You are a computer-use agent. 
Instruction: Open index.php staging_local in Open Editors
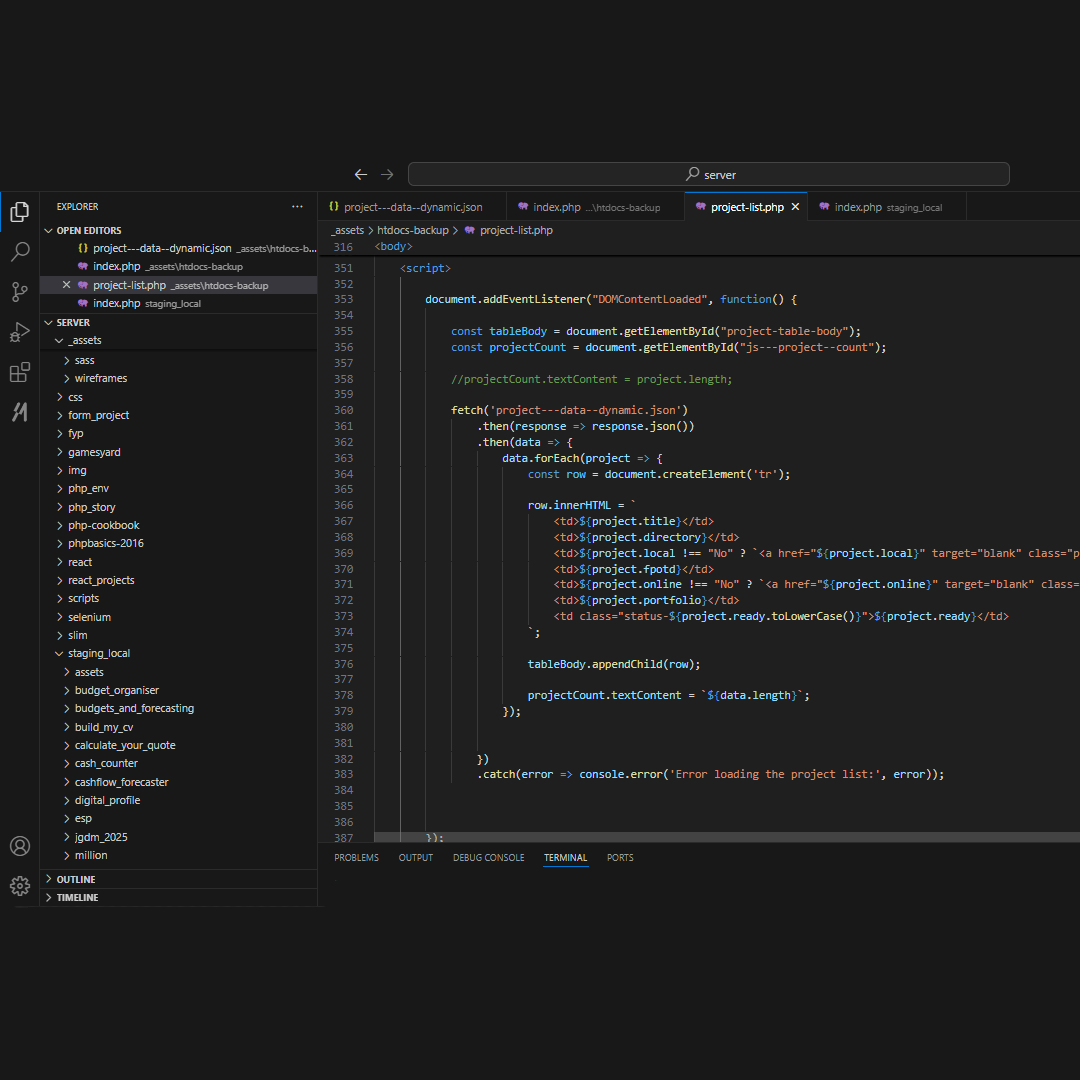point(178,303)
